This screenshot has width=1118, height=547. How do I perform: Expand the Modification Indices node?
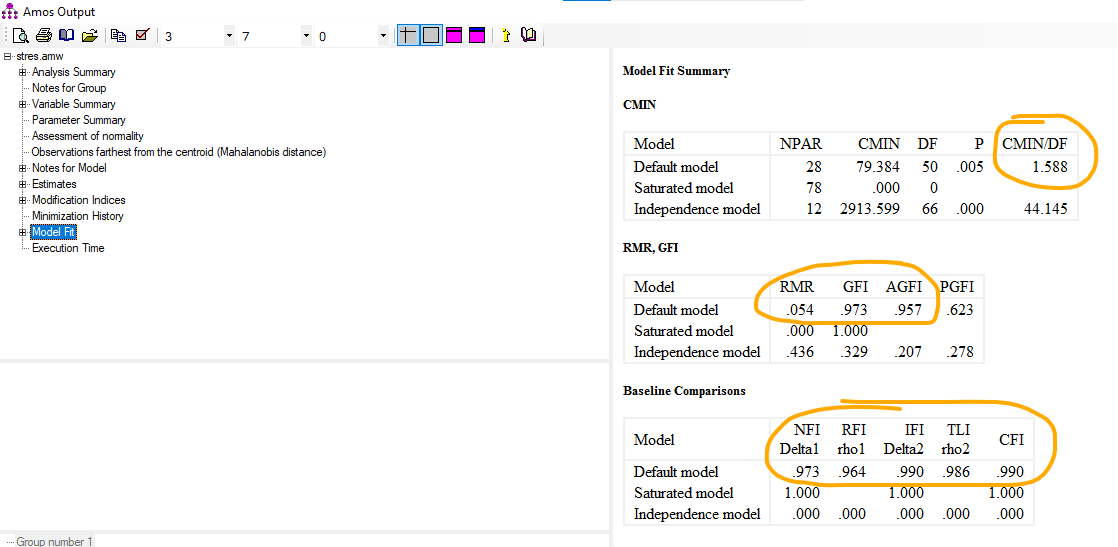(x=23, y=200)
